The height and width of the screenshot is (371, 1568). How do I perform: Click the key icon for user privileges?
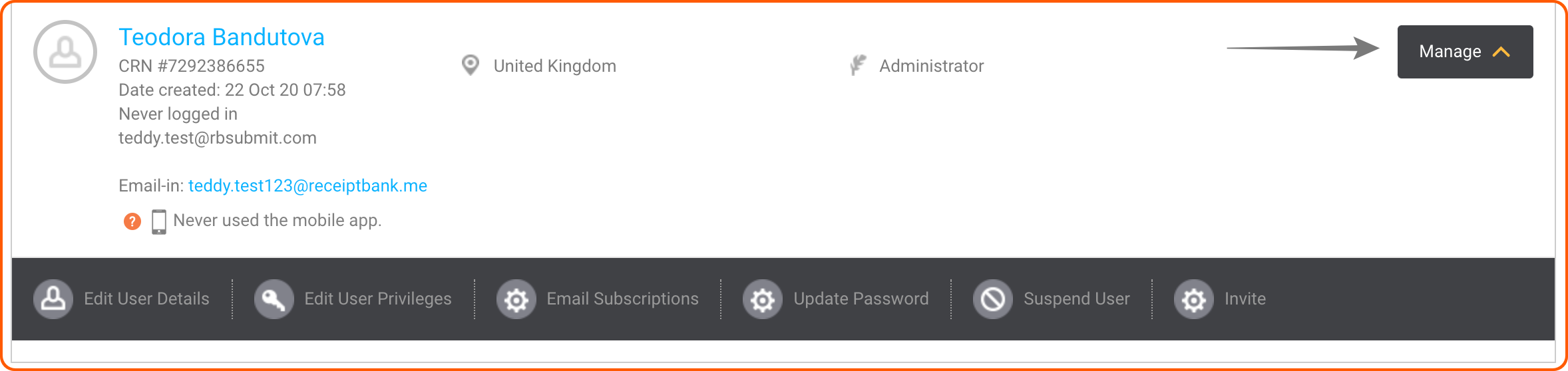[x=274, y=299]
